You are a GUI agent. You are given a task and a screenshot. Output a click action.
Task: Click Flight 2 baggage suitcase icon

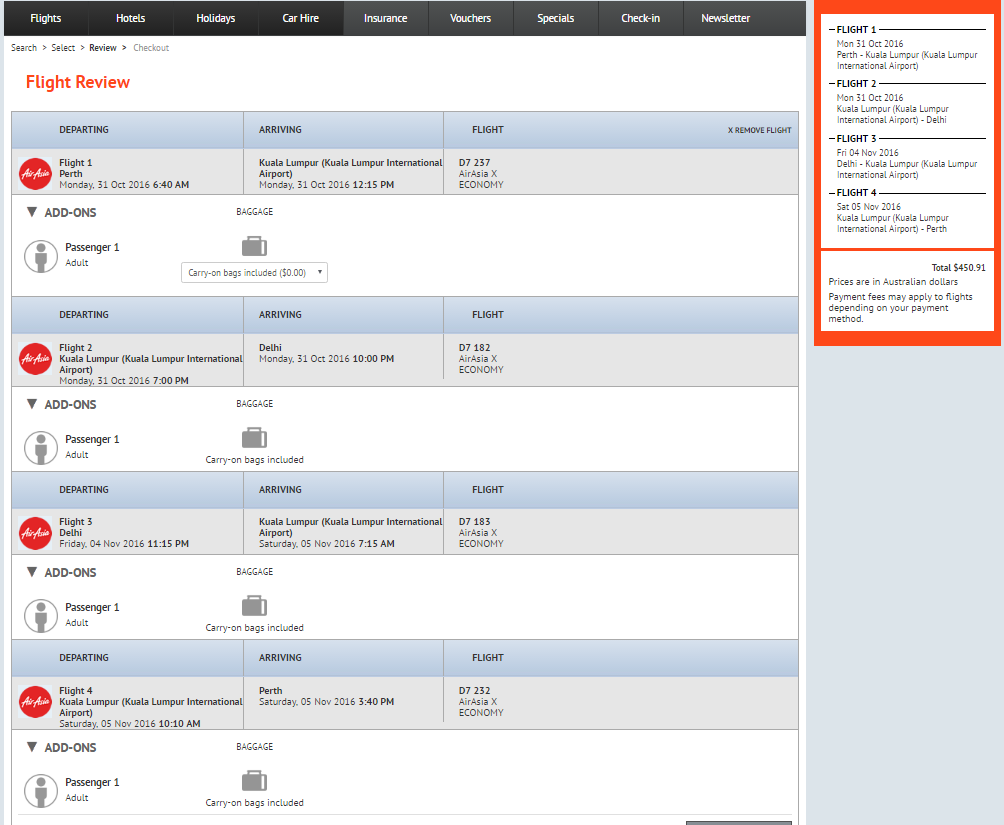pyautogui.click(x=254, y=438)
